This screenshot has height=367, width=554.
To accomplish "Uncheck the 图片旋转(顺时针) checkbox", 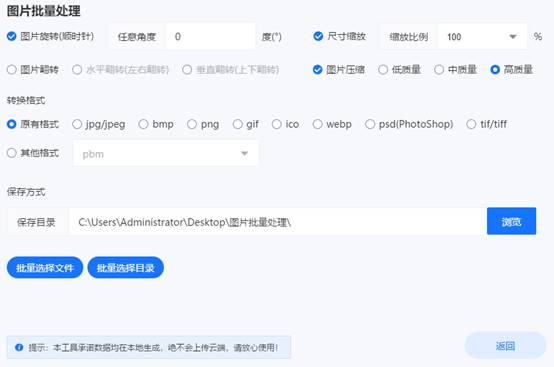I will [x=12, y=36].
